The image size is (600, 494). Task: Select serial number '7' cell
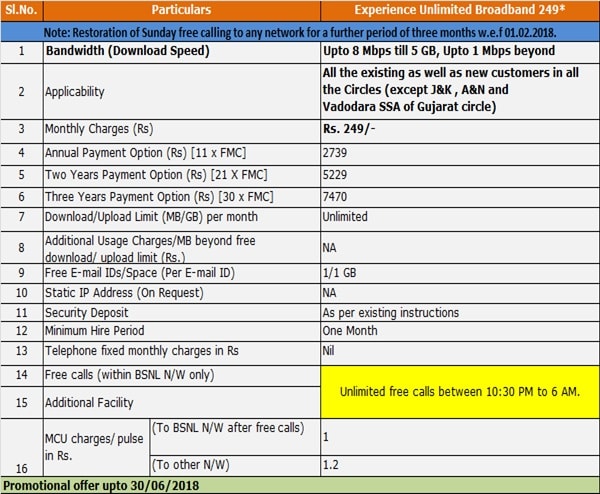tap(21, 219)
